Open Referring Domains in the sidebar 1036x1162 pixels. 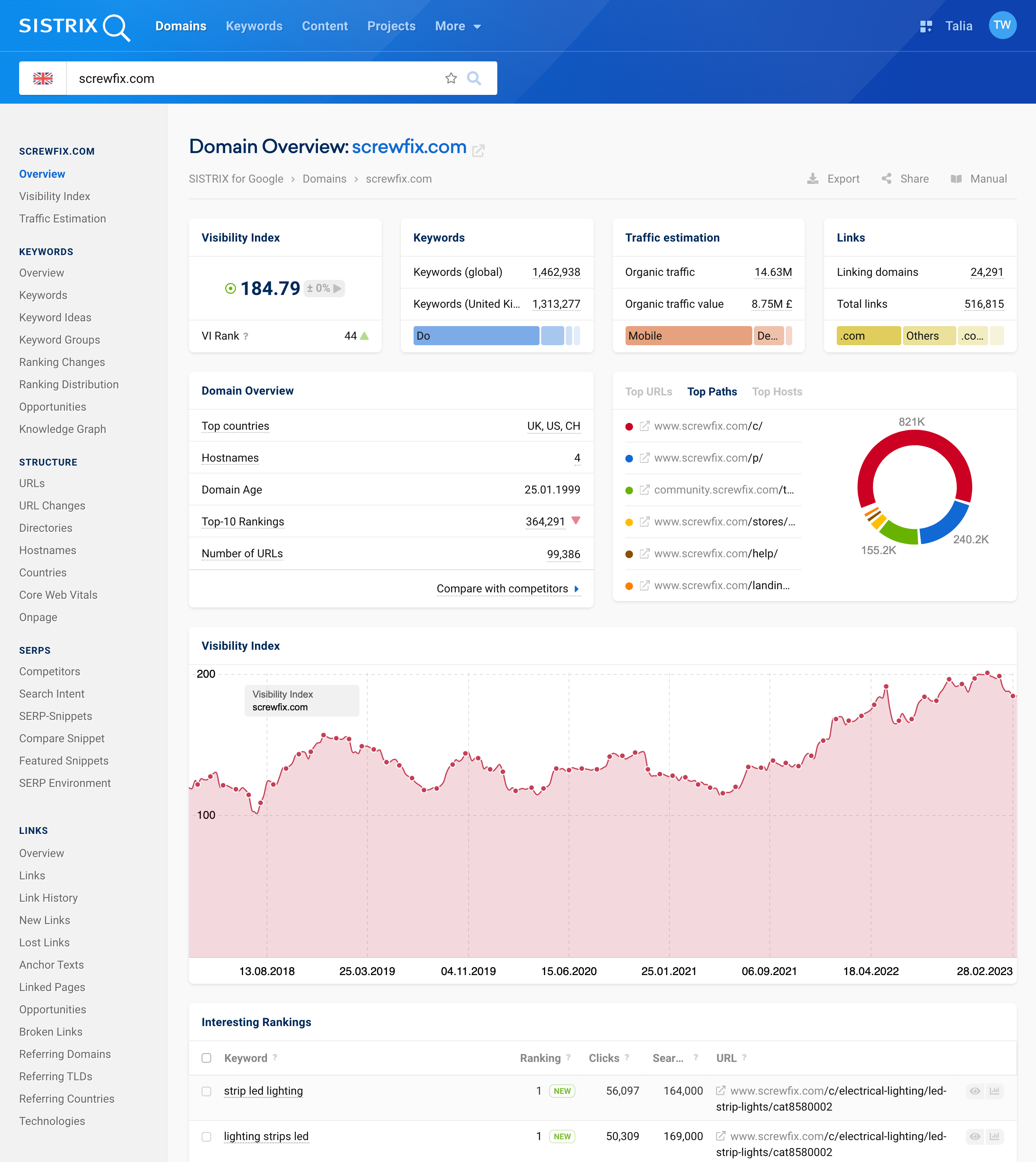(65, 1054)
